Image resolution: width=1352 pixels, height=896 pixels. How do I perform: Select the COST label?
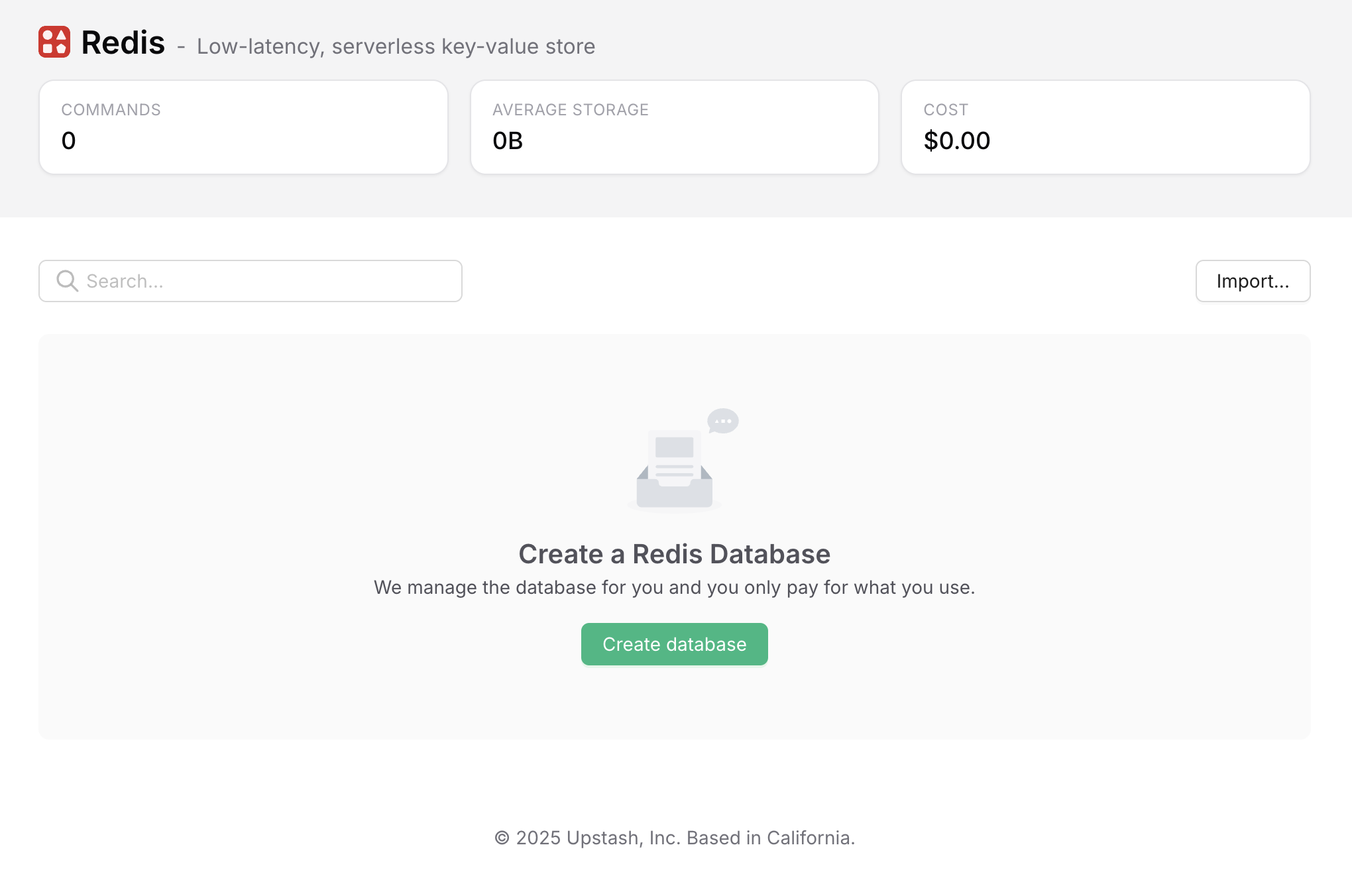(x=946, y=110)
